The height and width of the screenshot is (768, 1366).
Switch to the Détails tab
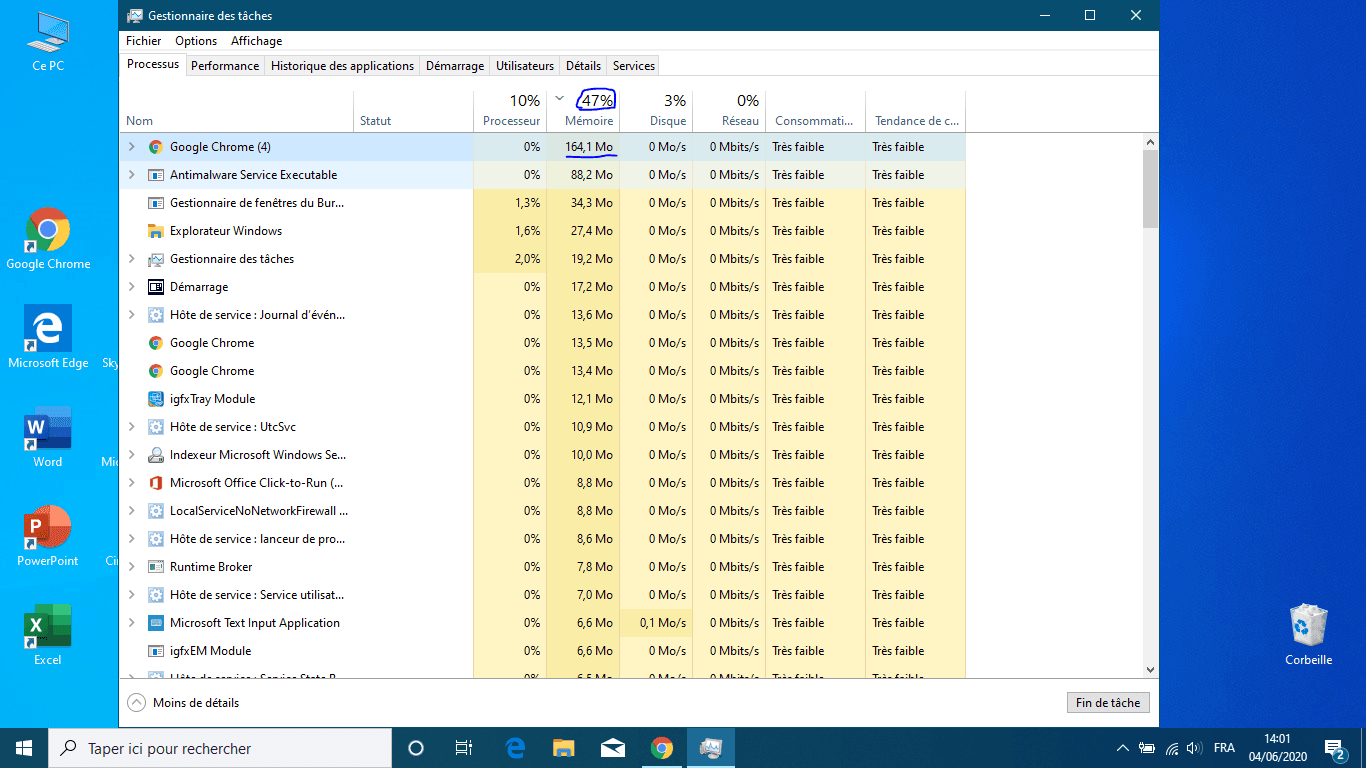(x=583, y=66)
